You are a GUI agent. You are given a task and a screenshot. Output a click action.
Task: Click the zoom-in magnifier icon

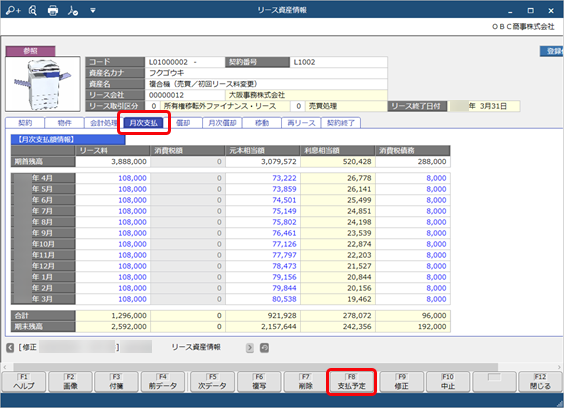coord(13,10)
